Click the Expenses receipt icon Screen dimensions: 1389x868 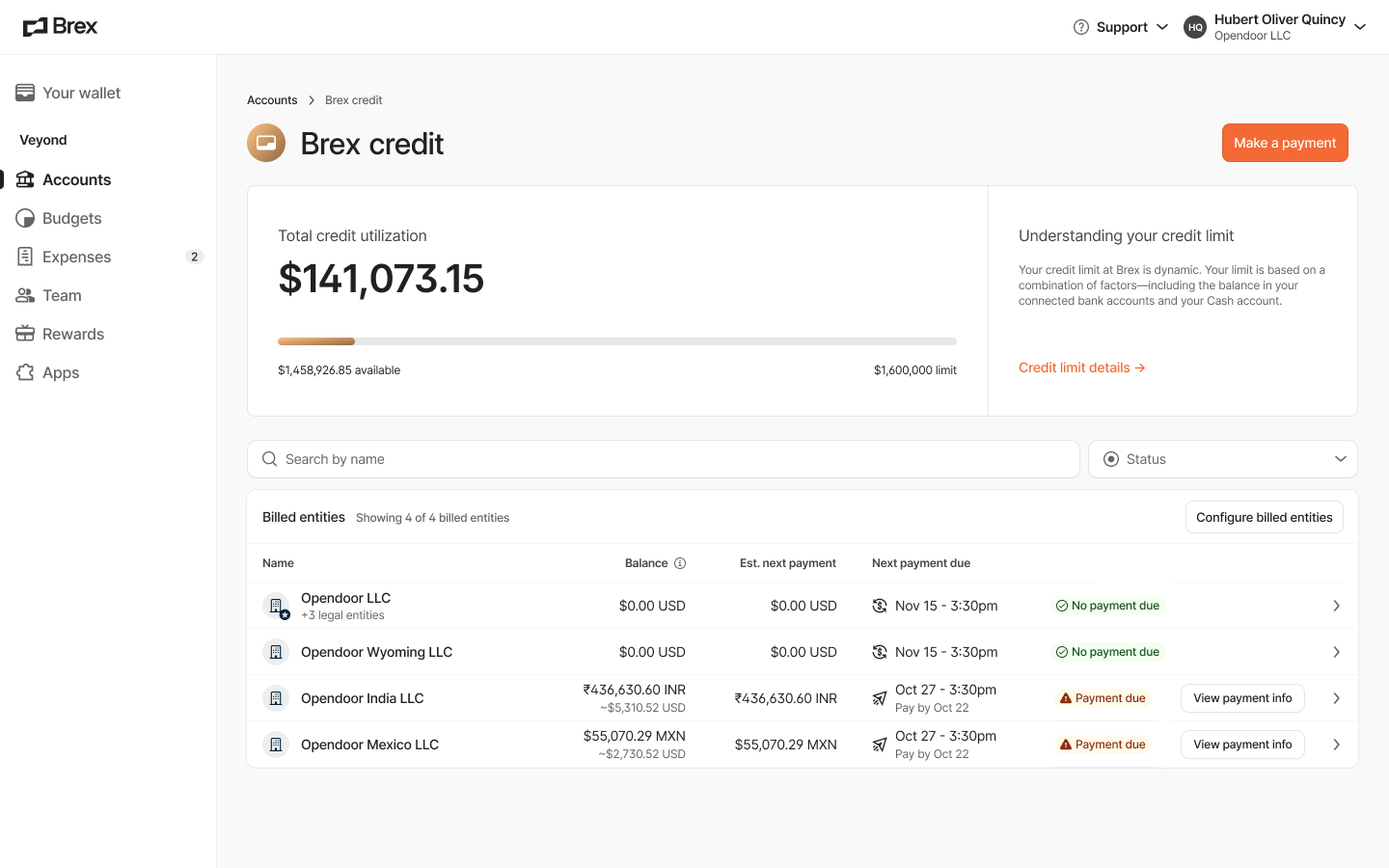[x=25, y=257]
